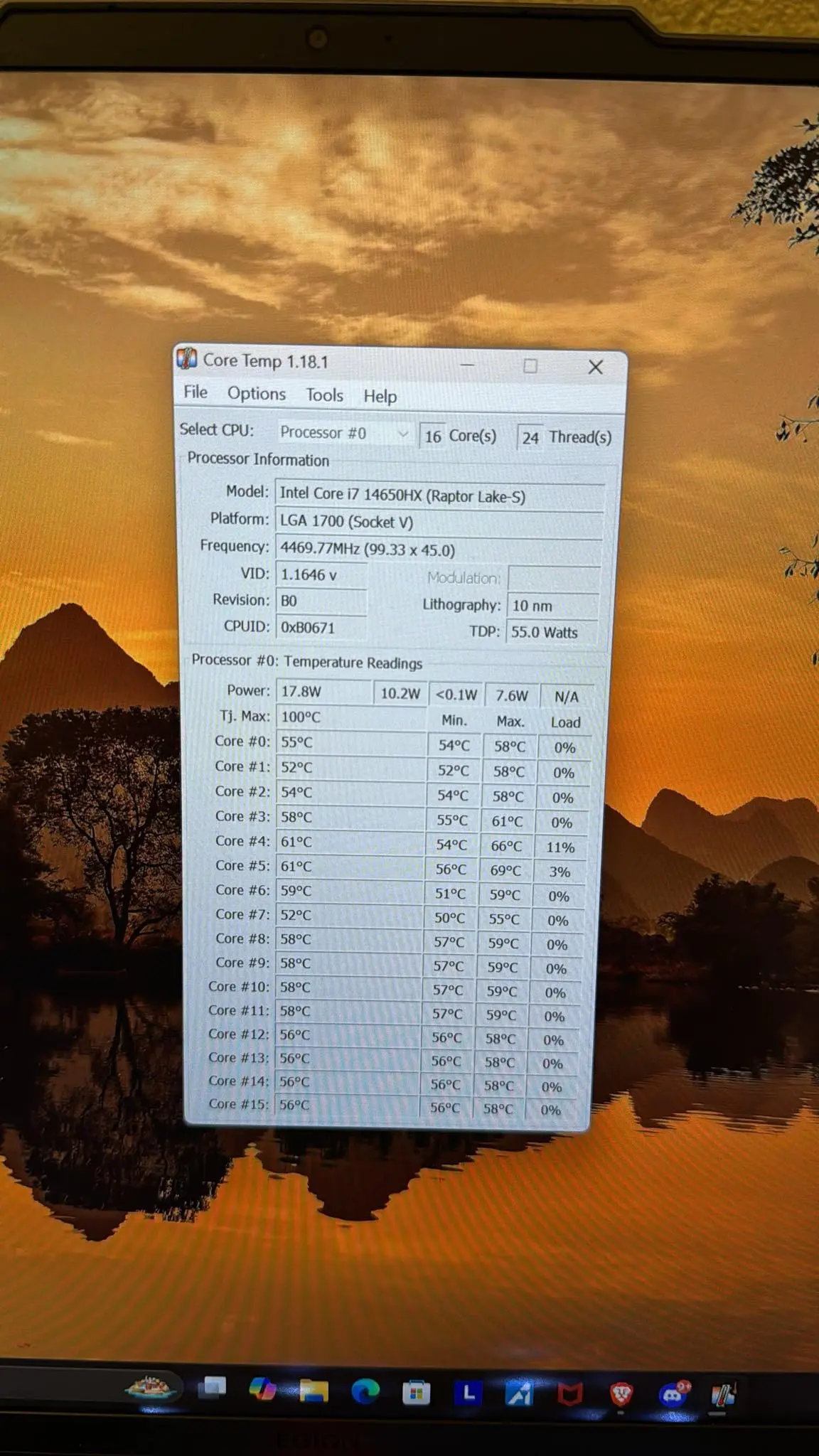Open Brave browser from the taskbar

(x=621, y=1396)
